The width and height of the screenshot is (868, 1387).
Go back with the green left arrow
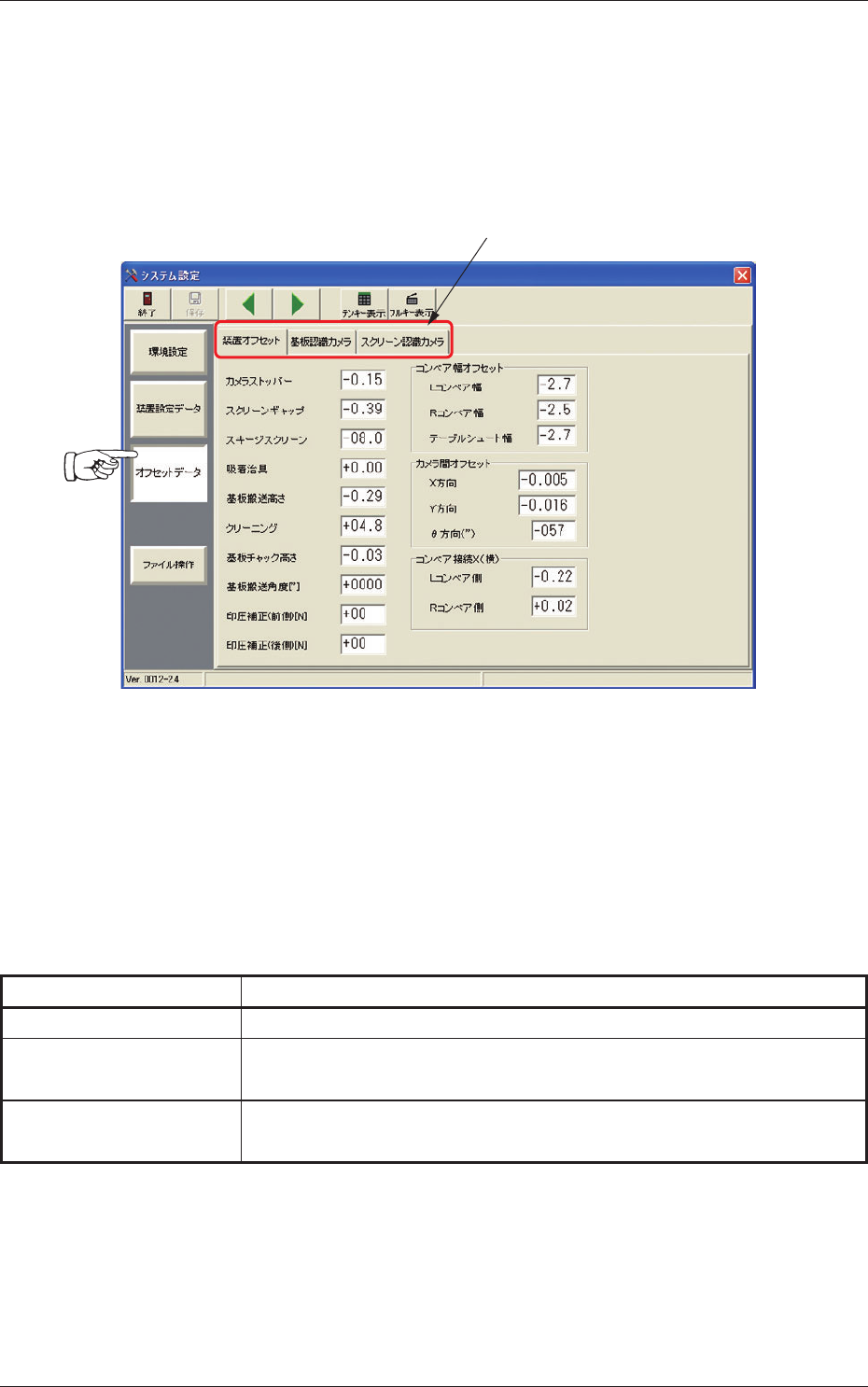[x=248, y=304]
